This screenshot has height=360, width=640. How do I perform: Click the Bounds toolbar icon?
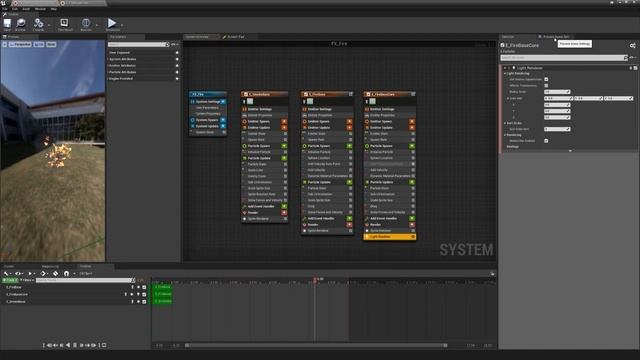tap(86, 24)
